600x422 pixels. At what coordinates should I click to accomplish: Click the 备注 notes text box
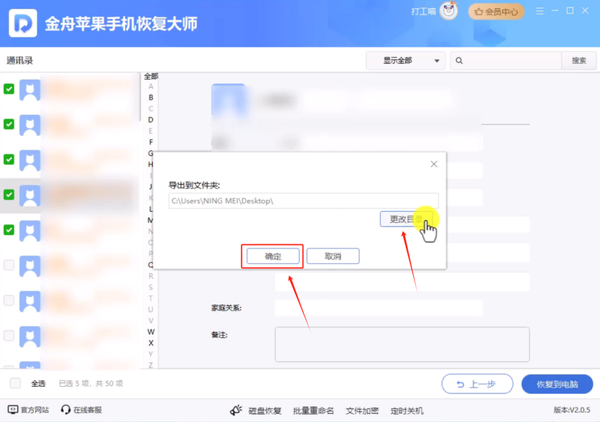402,344
